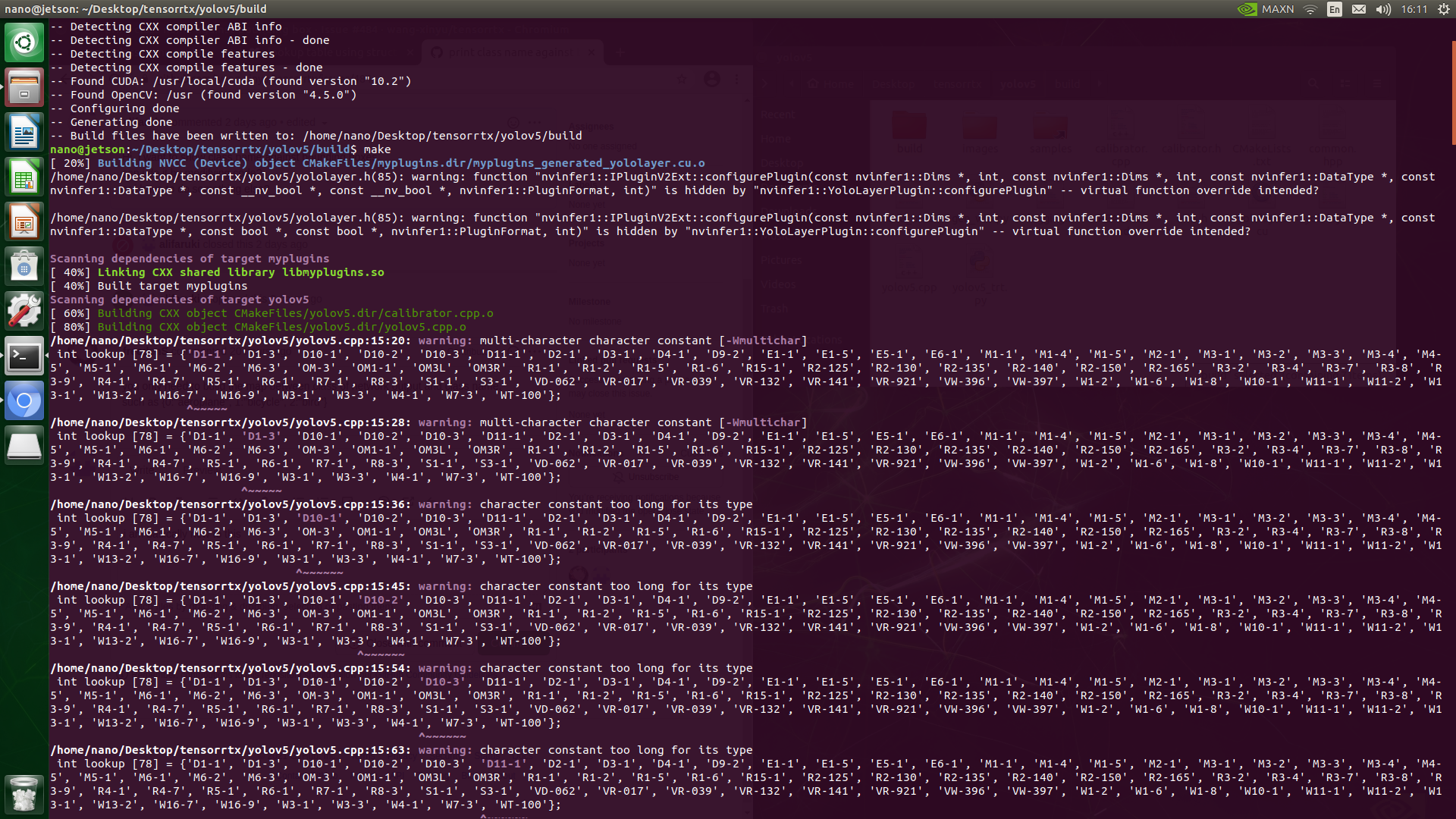Open the Trash in the launcher

click(x=24, y=794)
